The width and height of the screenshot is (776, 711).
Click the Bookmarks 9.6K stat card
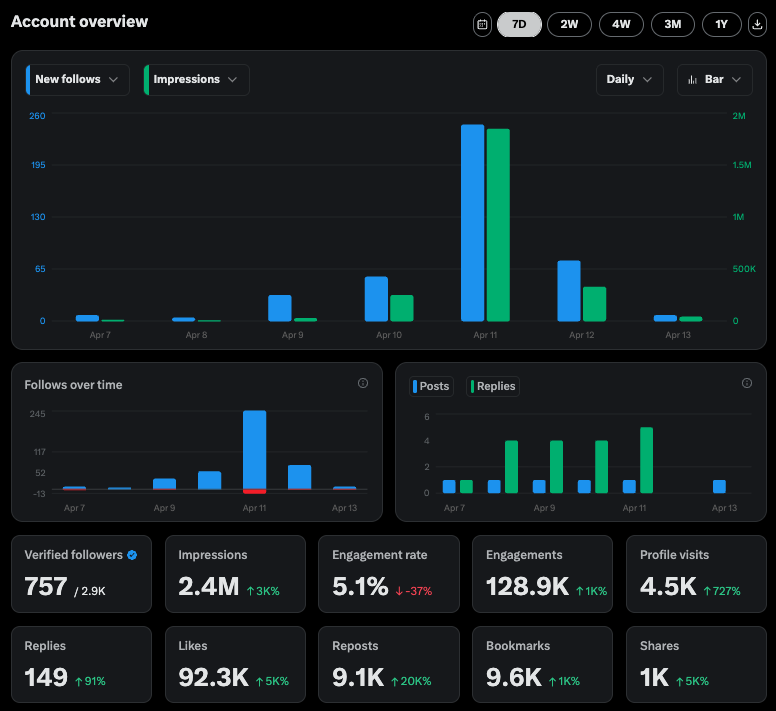[x=542, y=664]
